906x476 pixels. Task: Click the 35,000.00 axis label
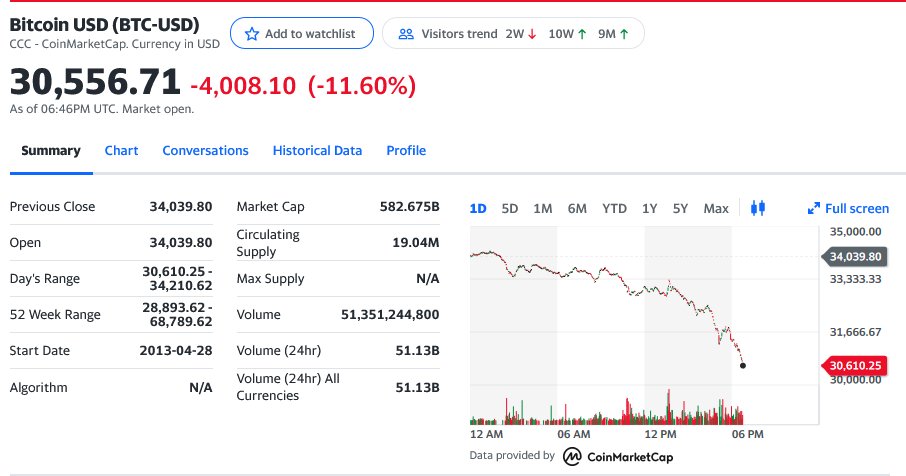pyautogui.click(x=856, y=232)
